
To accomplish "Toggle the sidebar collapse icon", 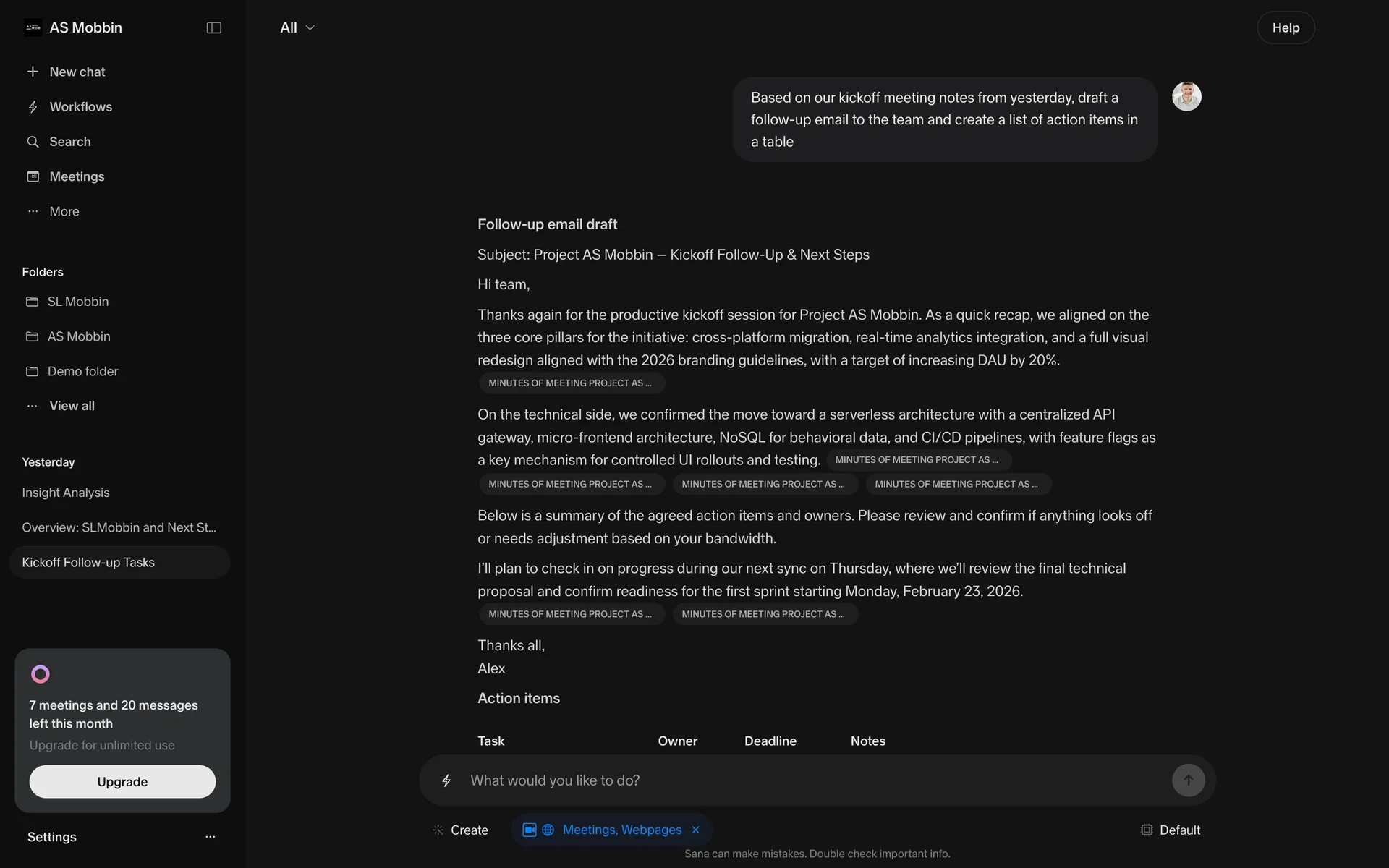I will coord(213,27).
